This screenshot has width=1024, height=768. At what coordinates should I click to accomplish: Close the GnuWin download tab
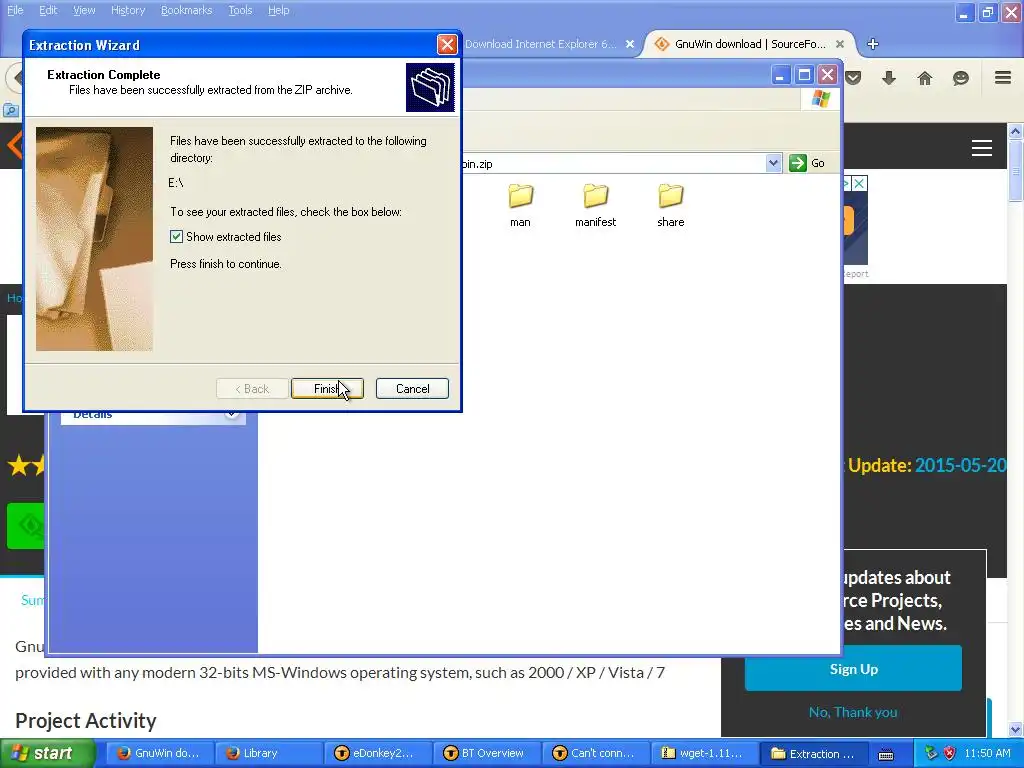(840, 44)
